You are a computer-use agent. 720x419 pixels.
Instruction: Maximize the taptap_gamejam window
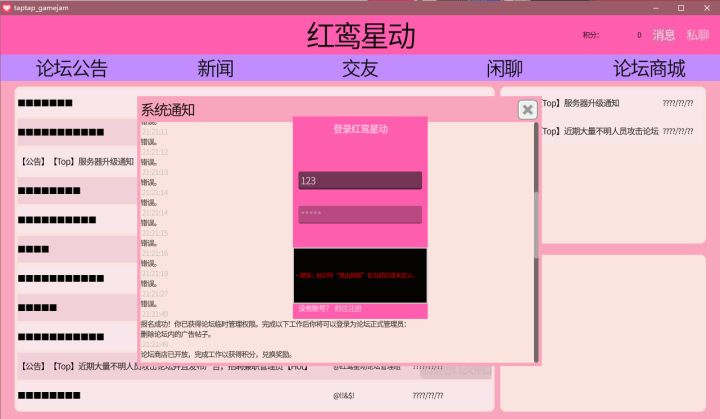tap(681, 8)
